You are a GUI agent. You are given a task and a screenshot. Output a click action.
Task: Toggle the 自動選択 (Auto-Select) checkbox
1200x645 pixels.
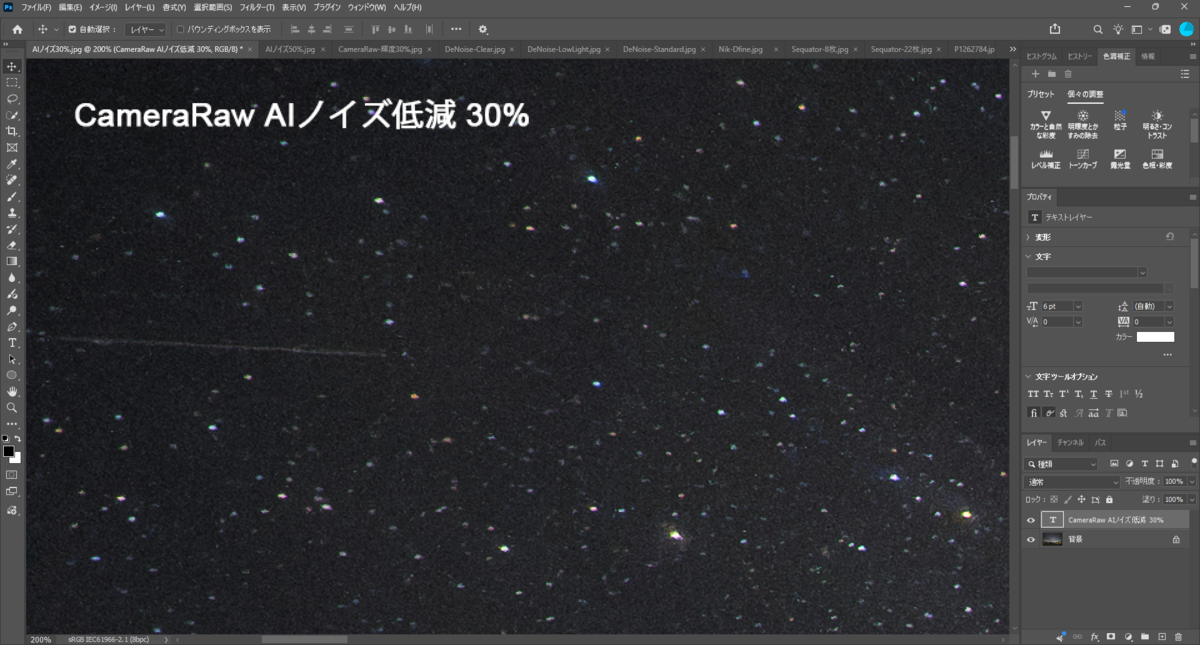coord(72,29)
